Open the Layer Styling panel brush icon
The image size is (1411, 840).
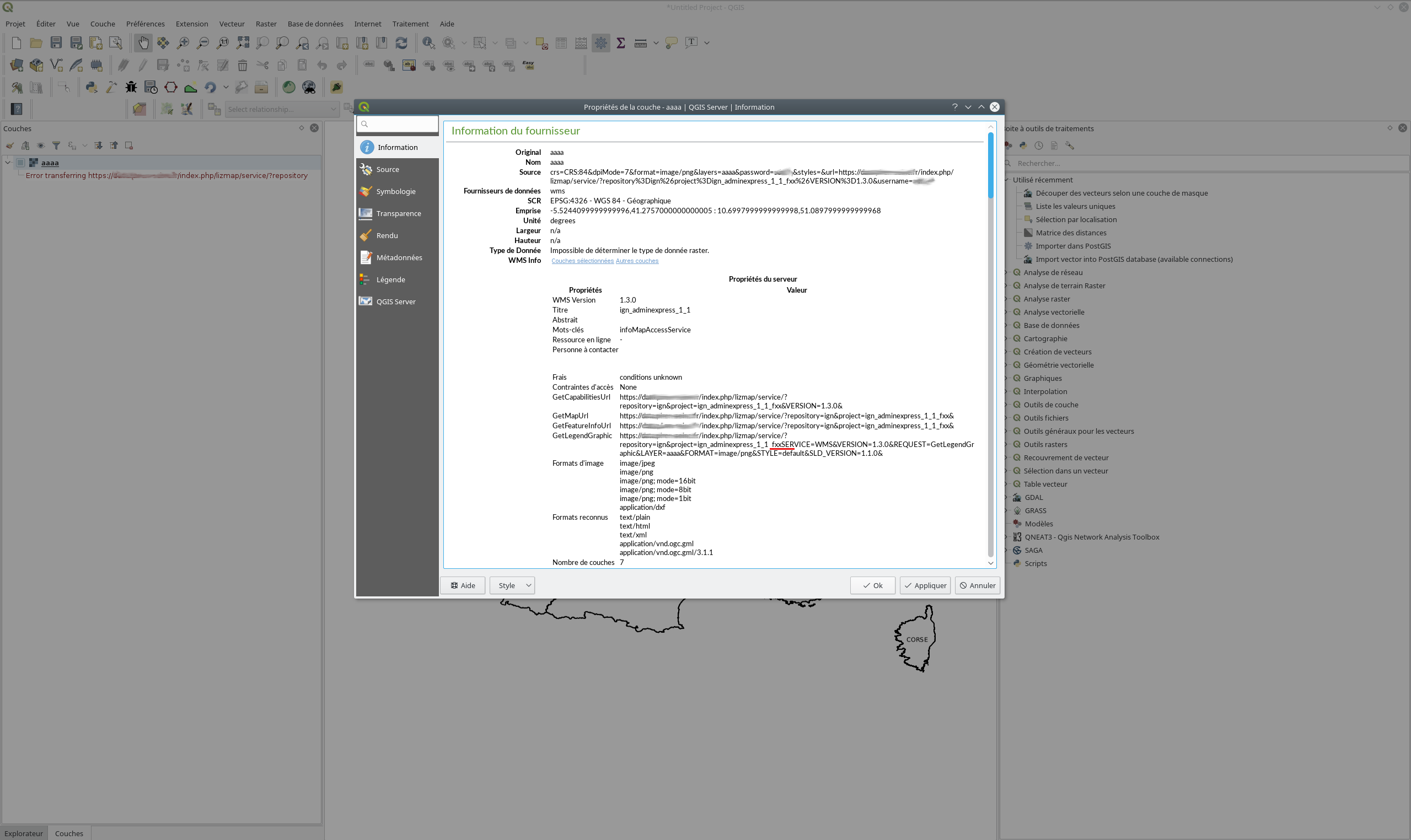(x=9, y=146)
